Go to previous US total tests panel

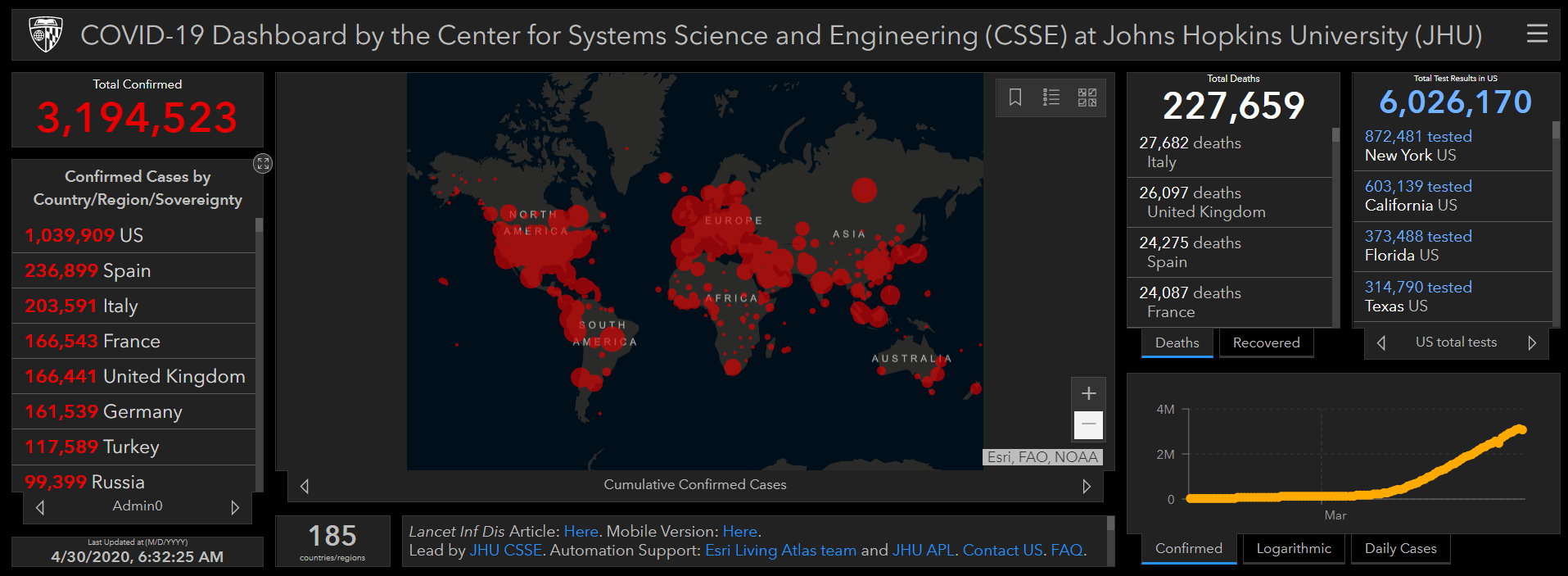1381,343
